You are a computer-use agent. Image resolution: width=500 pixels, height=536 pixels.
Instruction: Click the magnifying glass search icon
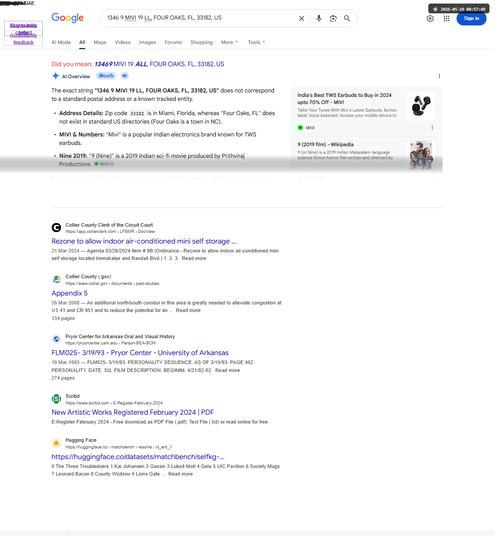coord(347,18)
